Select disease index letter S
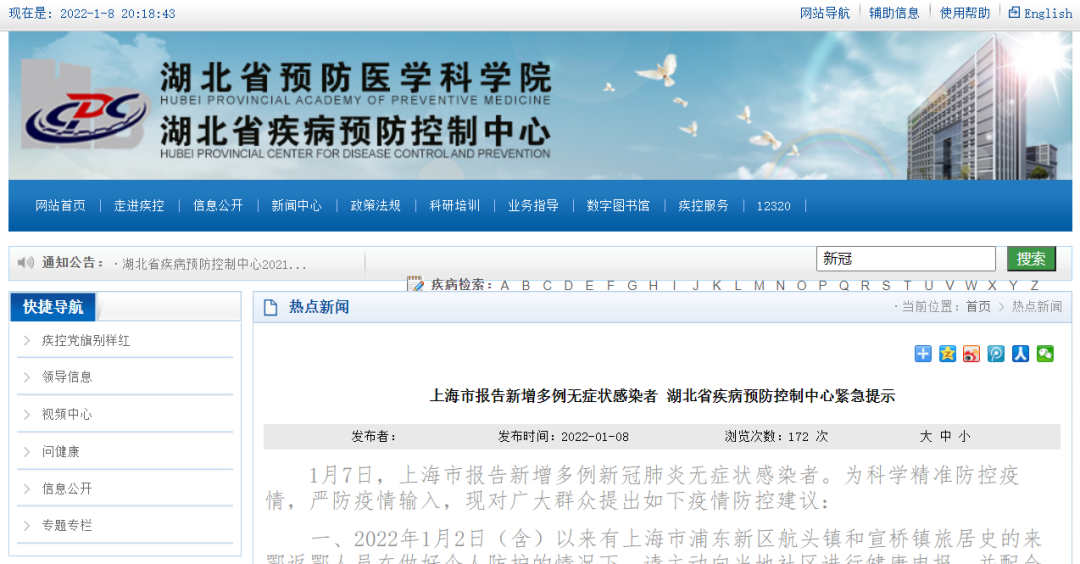1080x564 pixels. [886, 285]
